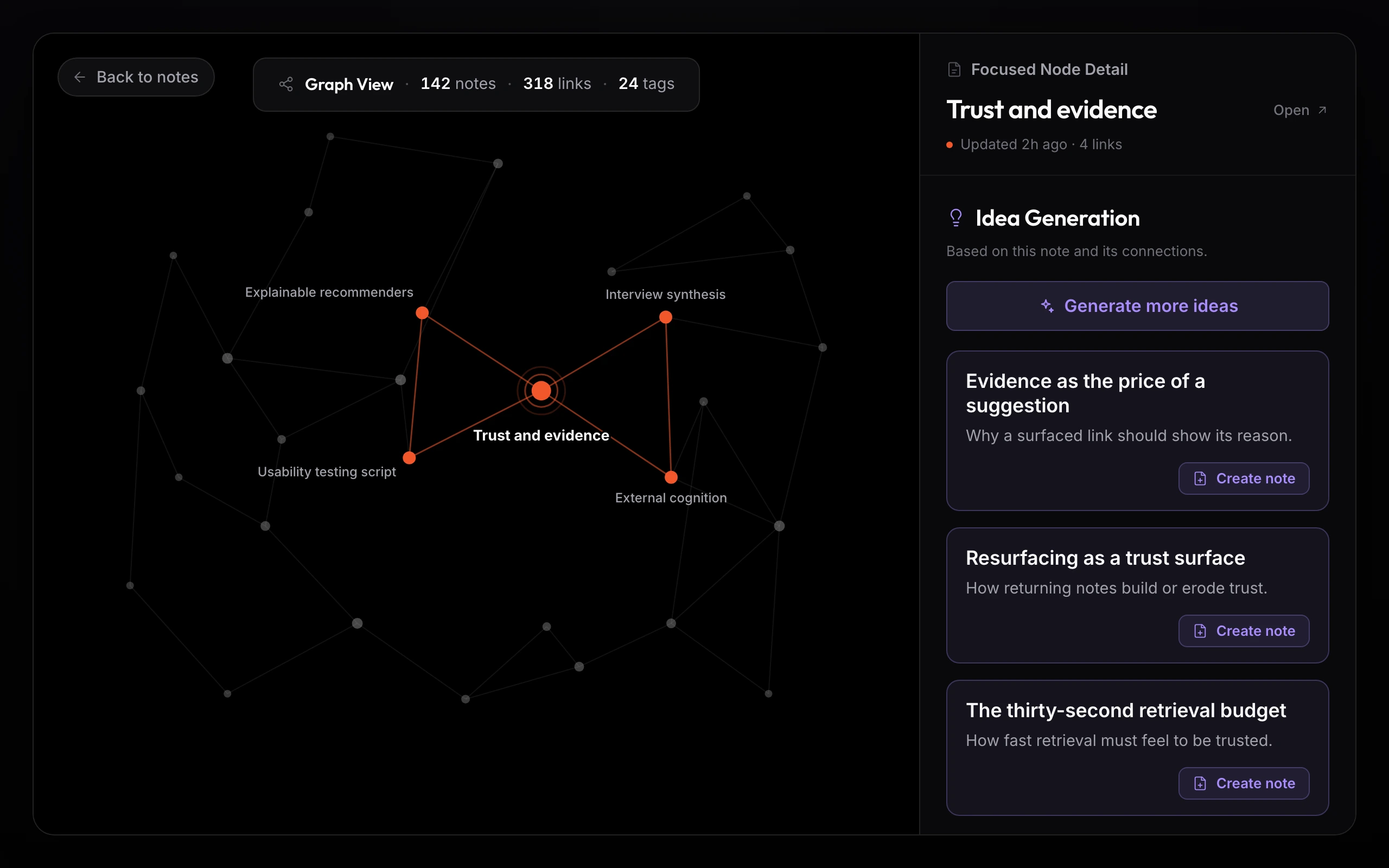
Task: Select the Usability testing script node
Action: pyautogui.click(x=409, y=458)
